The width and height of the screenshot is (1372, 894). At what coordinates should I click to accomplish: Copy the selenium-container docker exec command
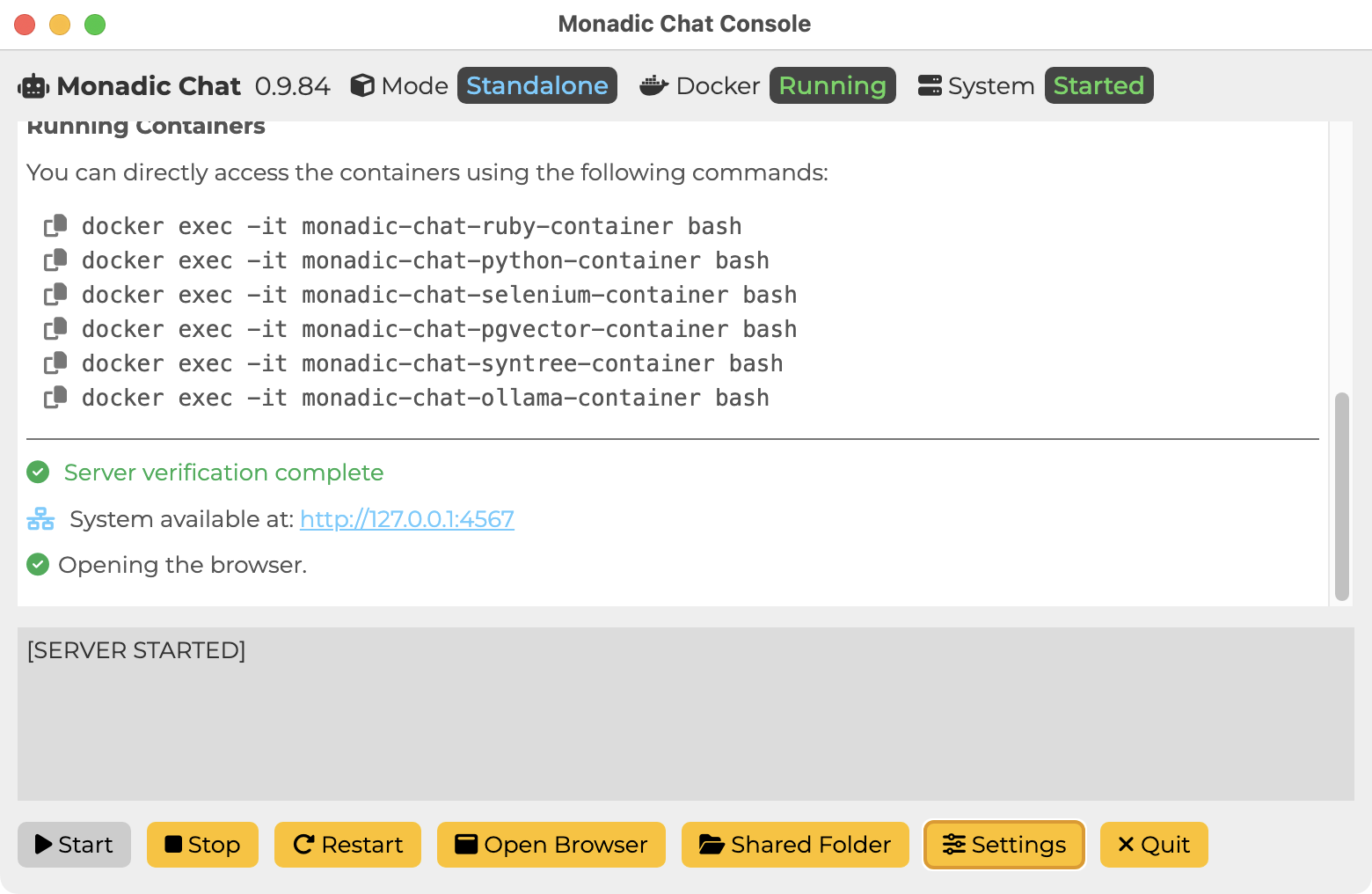(x=55, y=295)
